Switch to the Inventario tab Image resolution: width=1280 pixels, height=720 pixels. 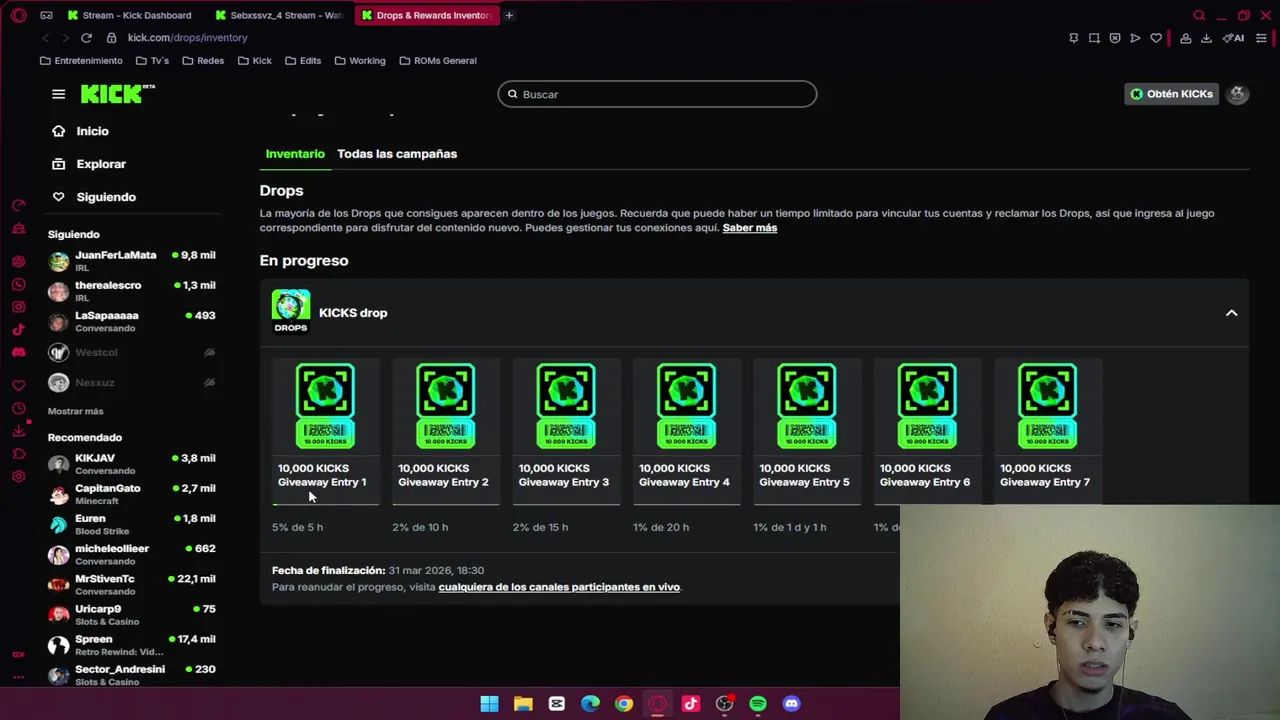tap(295, 154)
